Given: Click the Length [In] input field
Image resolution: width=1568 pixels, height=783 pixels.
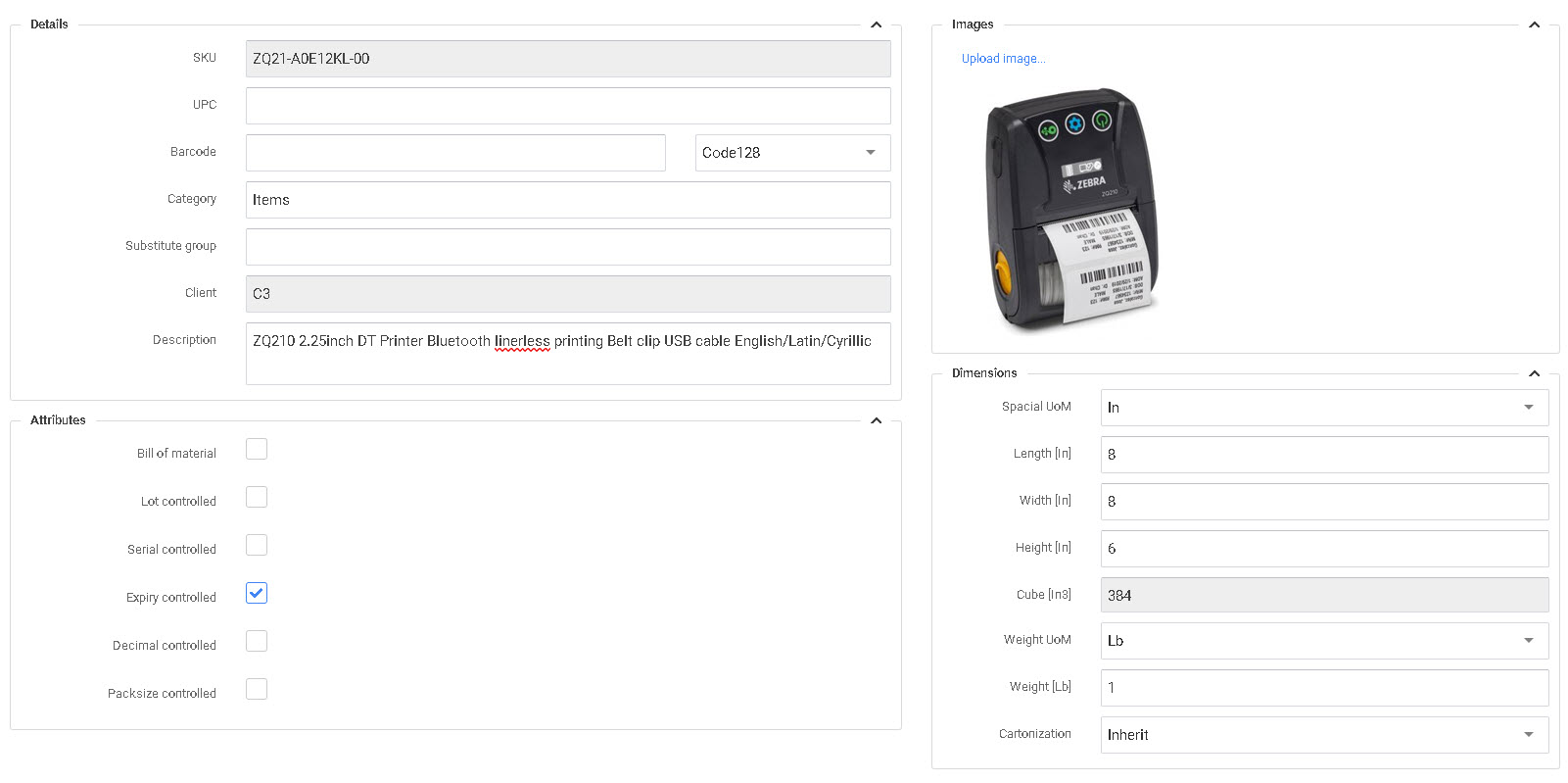Looking at the screenshot, I should click(1323, 455).
